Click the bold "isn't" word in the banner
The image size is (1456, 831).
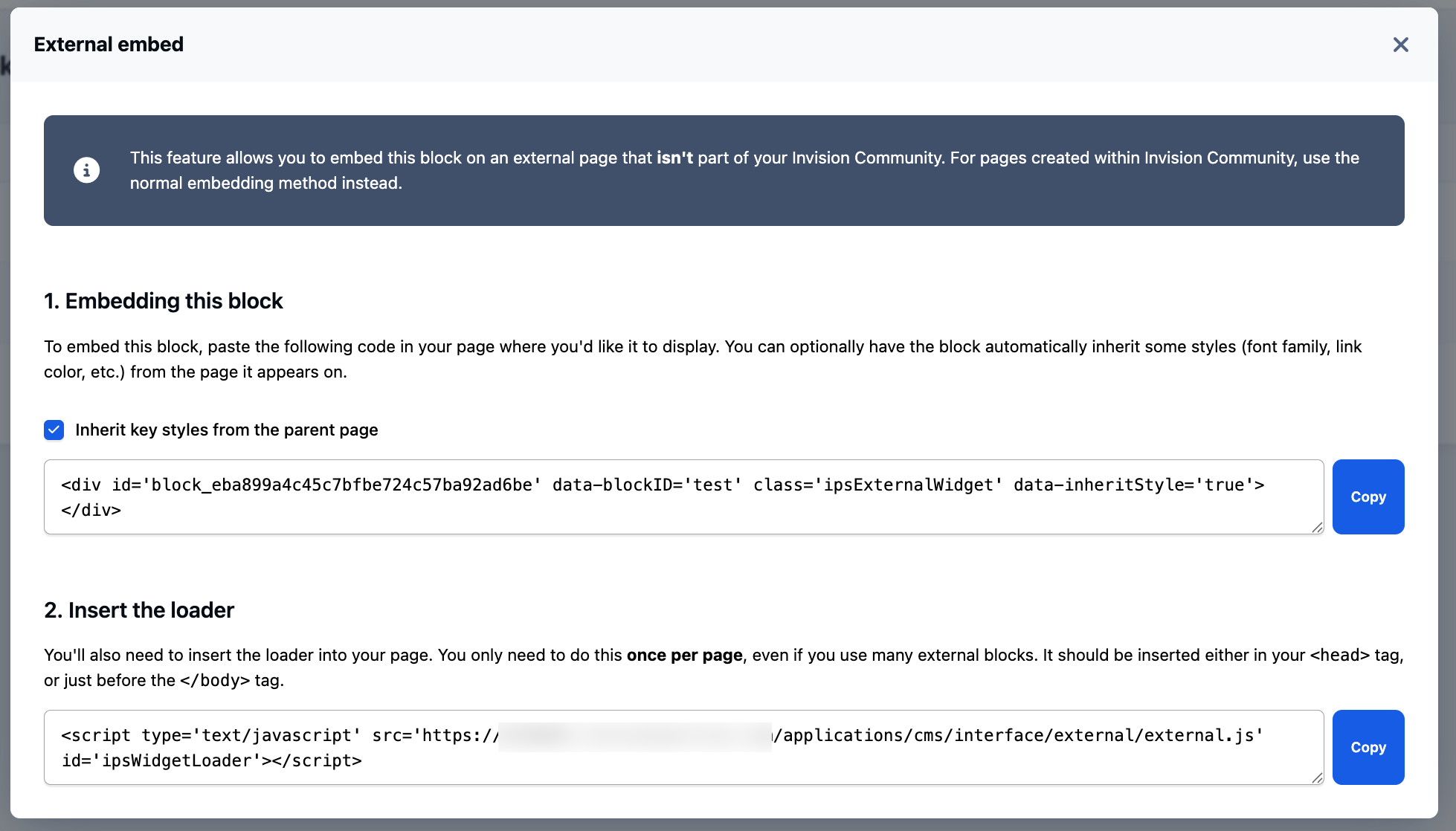[674, 158]
